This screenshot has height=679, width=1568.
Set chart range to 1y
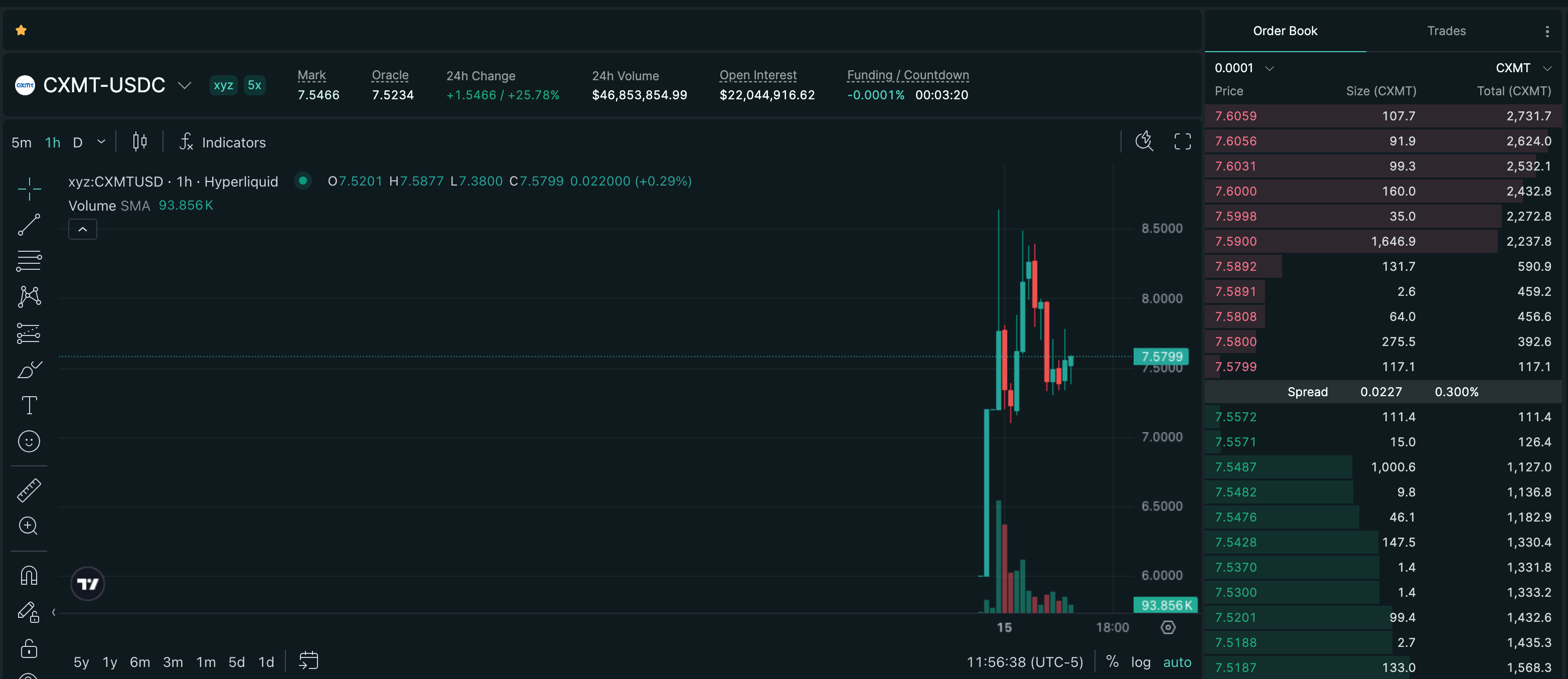110,662
